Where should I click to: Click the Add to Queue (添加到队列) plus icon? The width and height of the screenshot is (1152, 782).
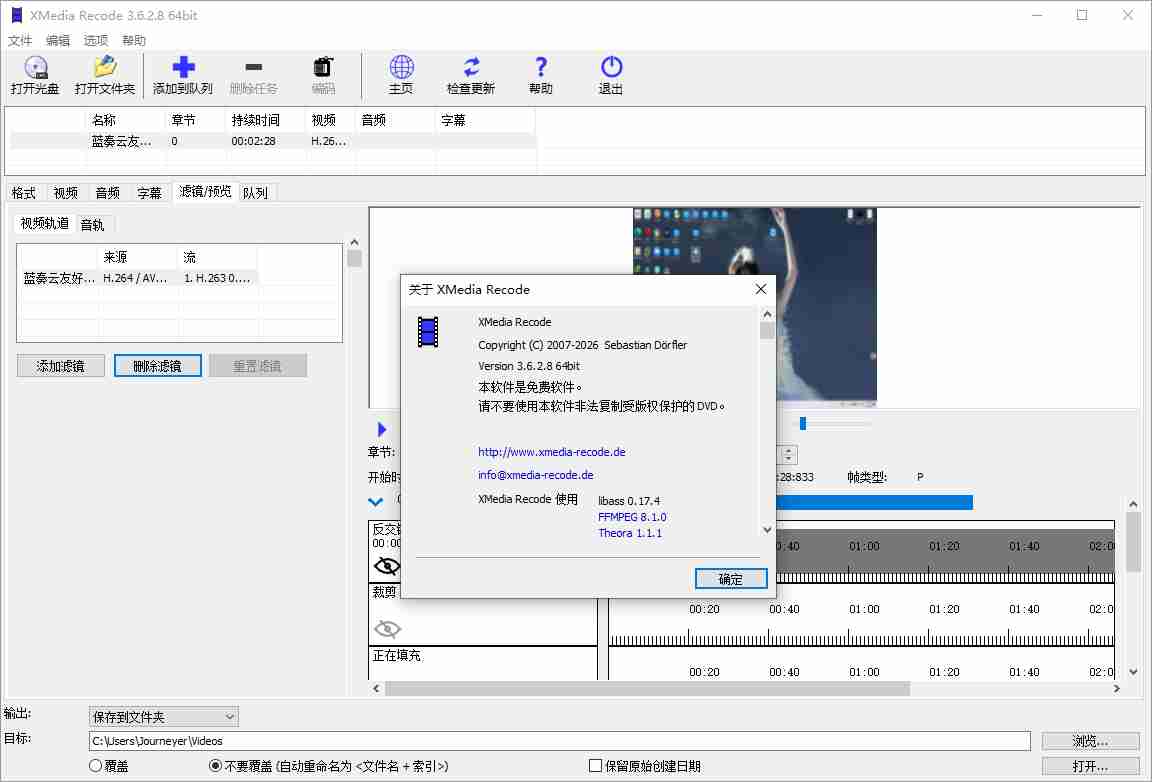[183, 68]
